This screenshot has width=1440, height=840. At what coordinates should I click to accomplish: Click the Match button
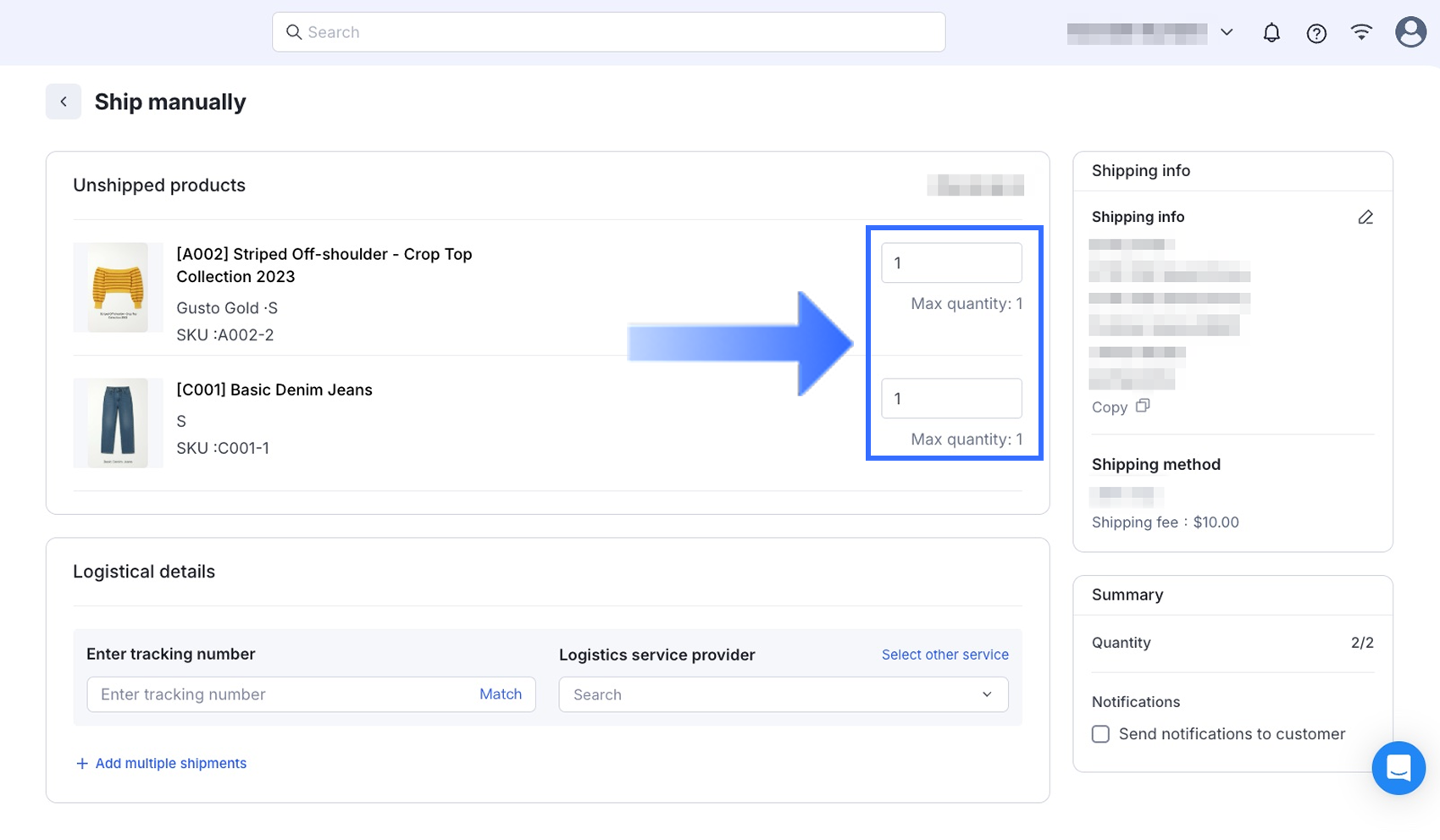pyautogui.click(x=501, y=694)
